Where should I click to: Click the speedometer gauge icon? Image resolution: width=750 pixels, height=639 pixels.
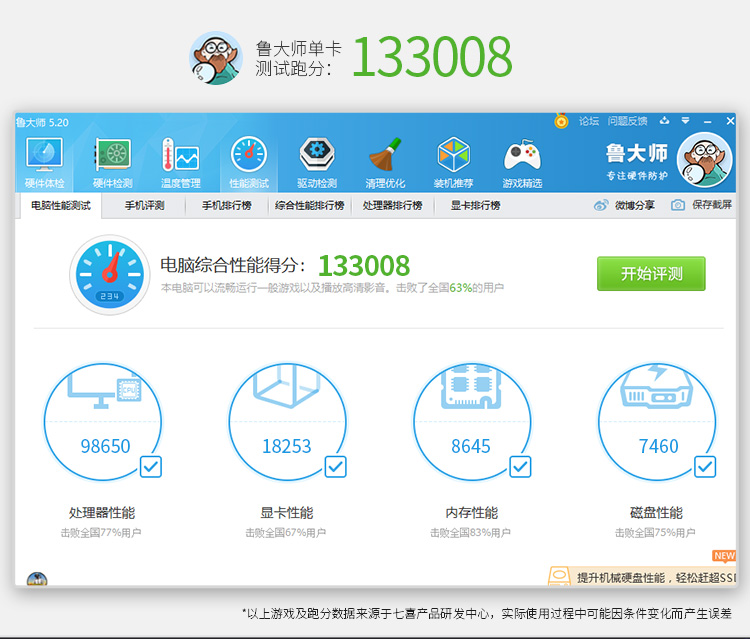pos(110,275)
